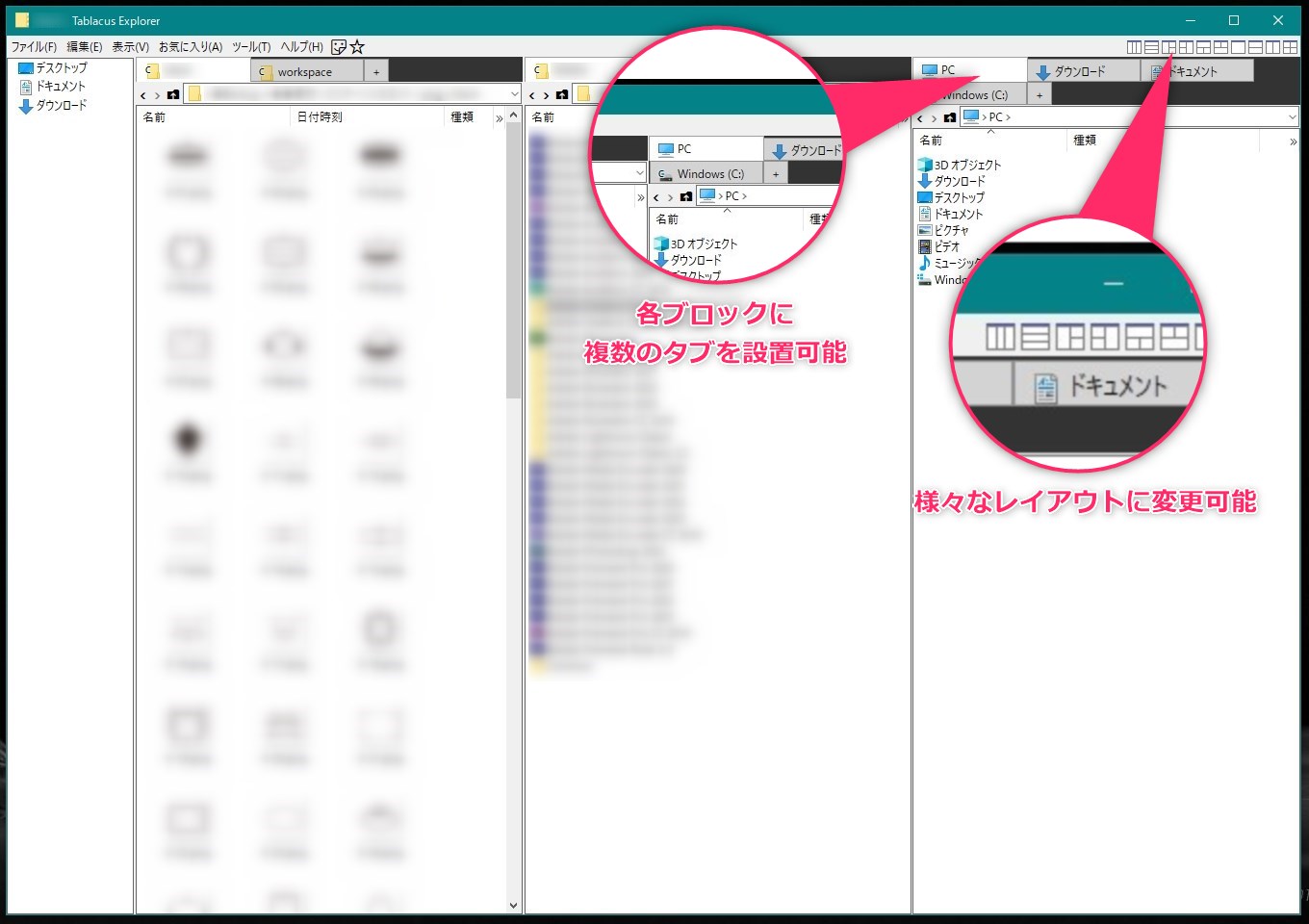
Task: Select ダウンロード folder in the right pane list
Action: 952,181
